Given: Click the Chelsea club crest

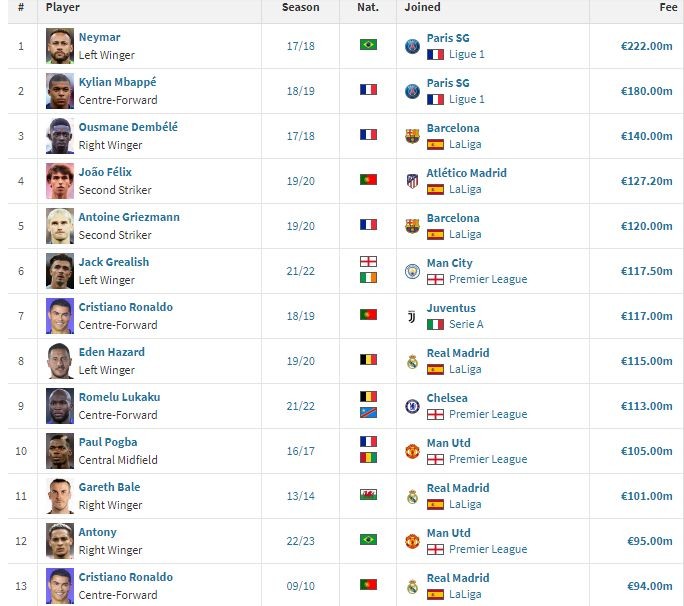Looking at the screenshot, I should (412, 406).
